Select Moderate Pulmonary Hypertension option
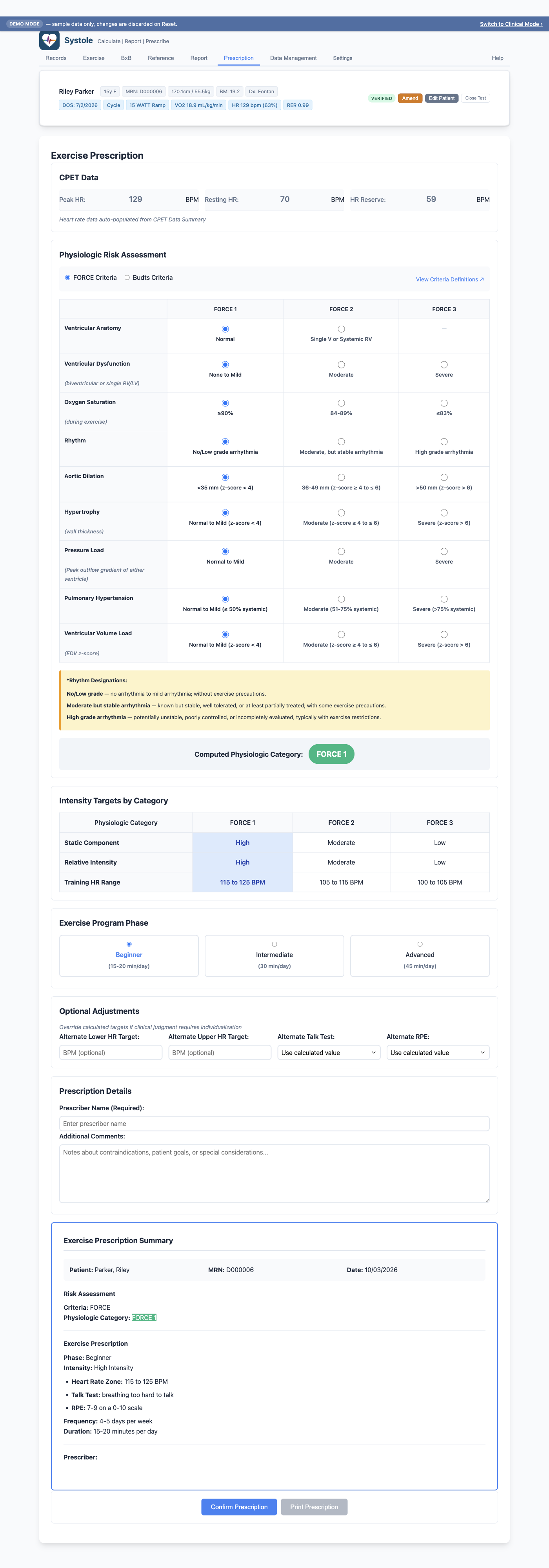549x1568 pixels. (341, 599)
